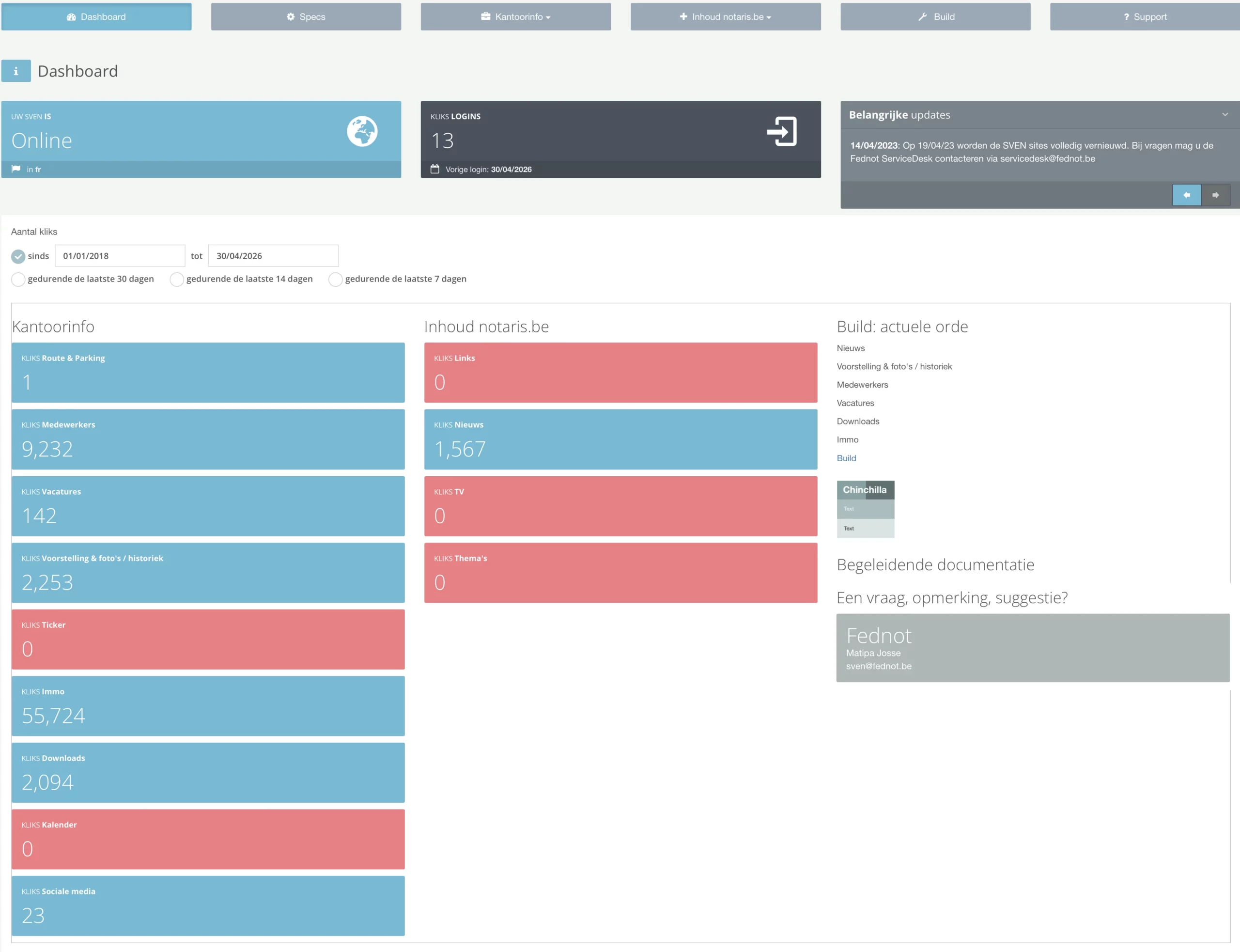Click the update message dated 14/04/2023
The width and height of the screenshot is (1240, 952).
coord(1032,152)
